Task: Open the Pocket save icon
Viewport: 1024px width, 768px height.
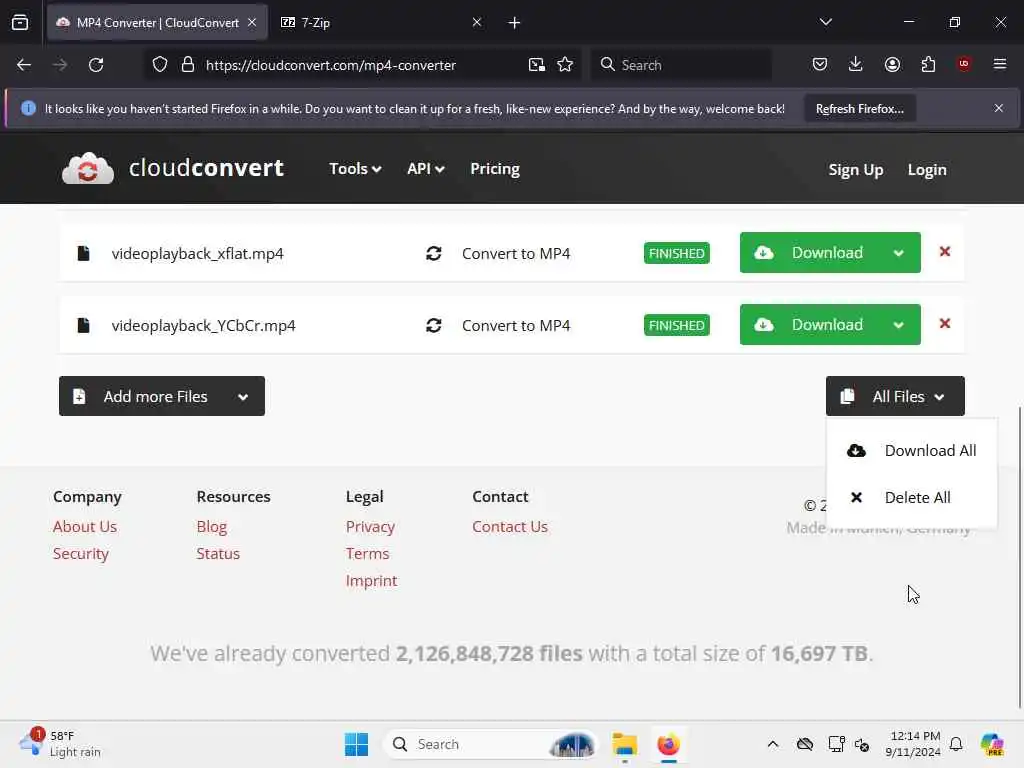Action: coord(820,64)
